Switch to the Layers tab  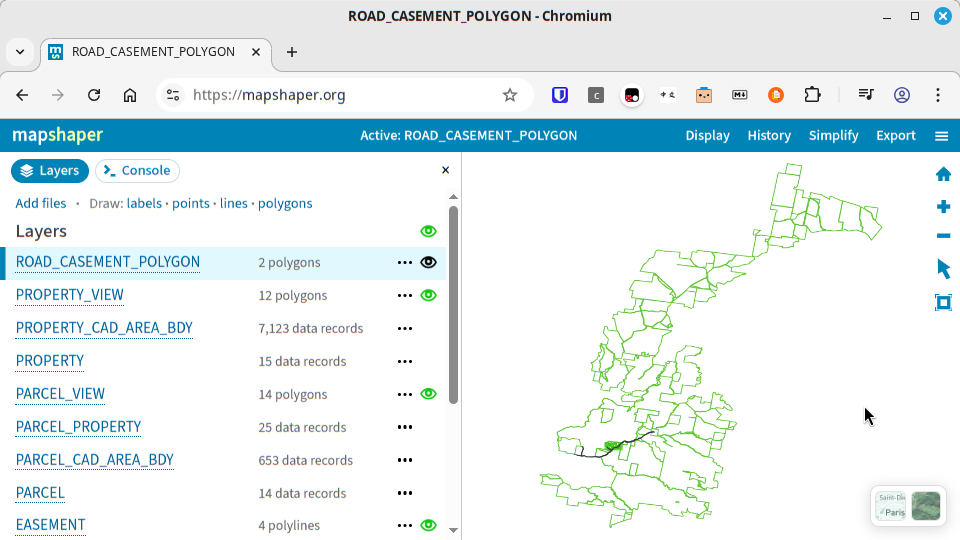[x=50, y=171]
